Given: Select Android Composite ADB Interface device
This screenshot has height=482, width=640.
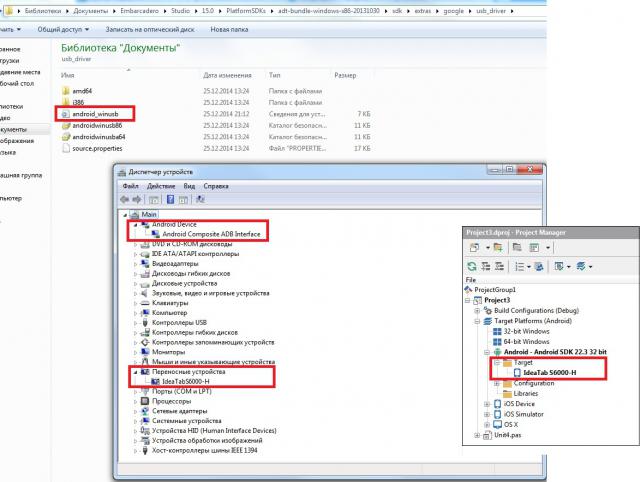Looking at the screenshot, I should point(211,234).
